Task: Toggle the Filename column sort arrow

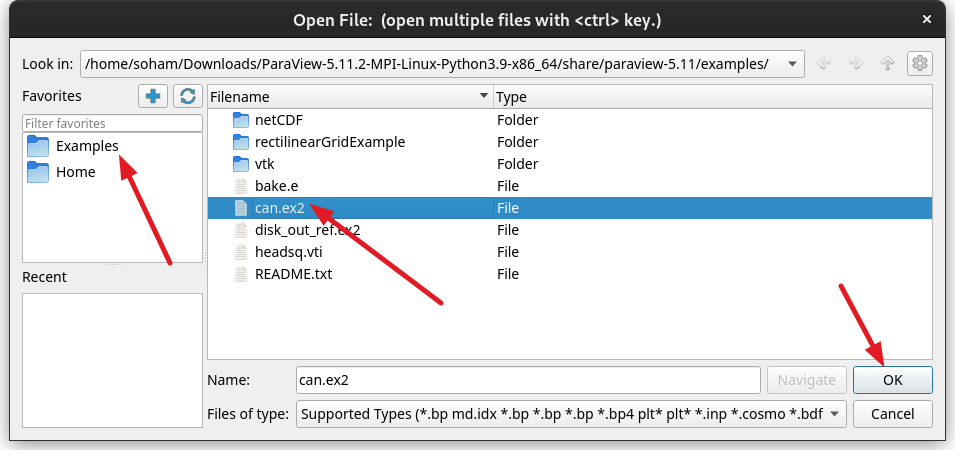Action: pos(484,96)
